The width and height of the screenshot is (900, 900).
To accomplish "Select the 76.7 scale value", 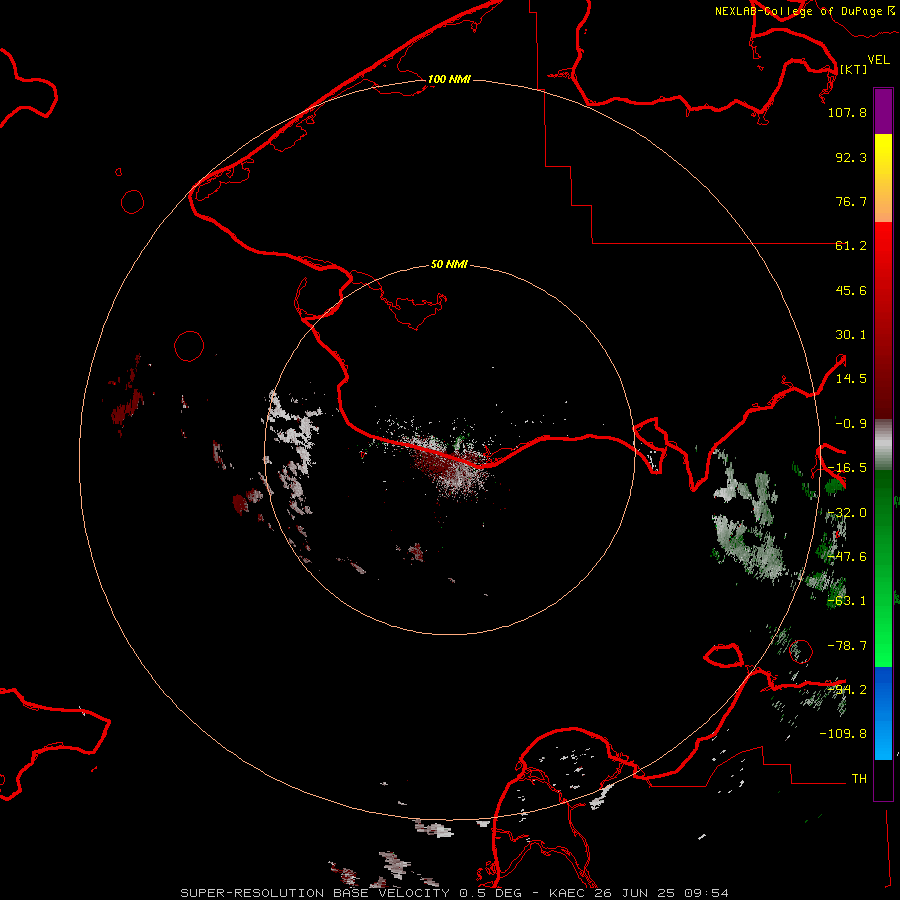I will 851,201.
